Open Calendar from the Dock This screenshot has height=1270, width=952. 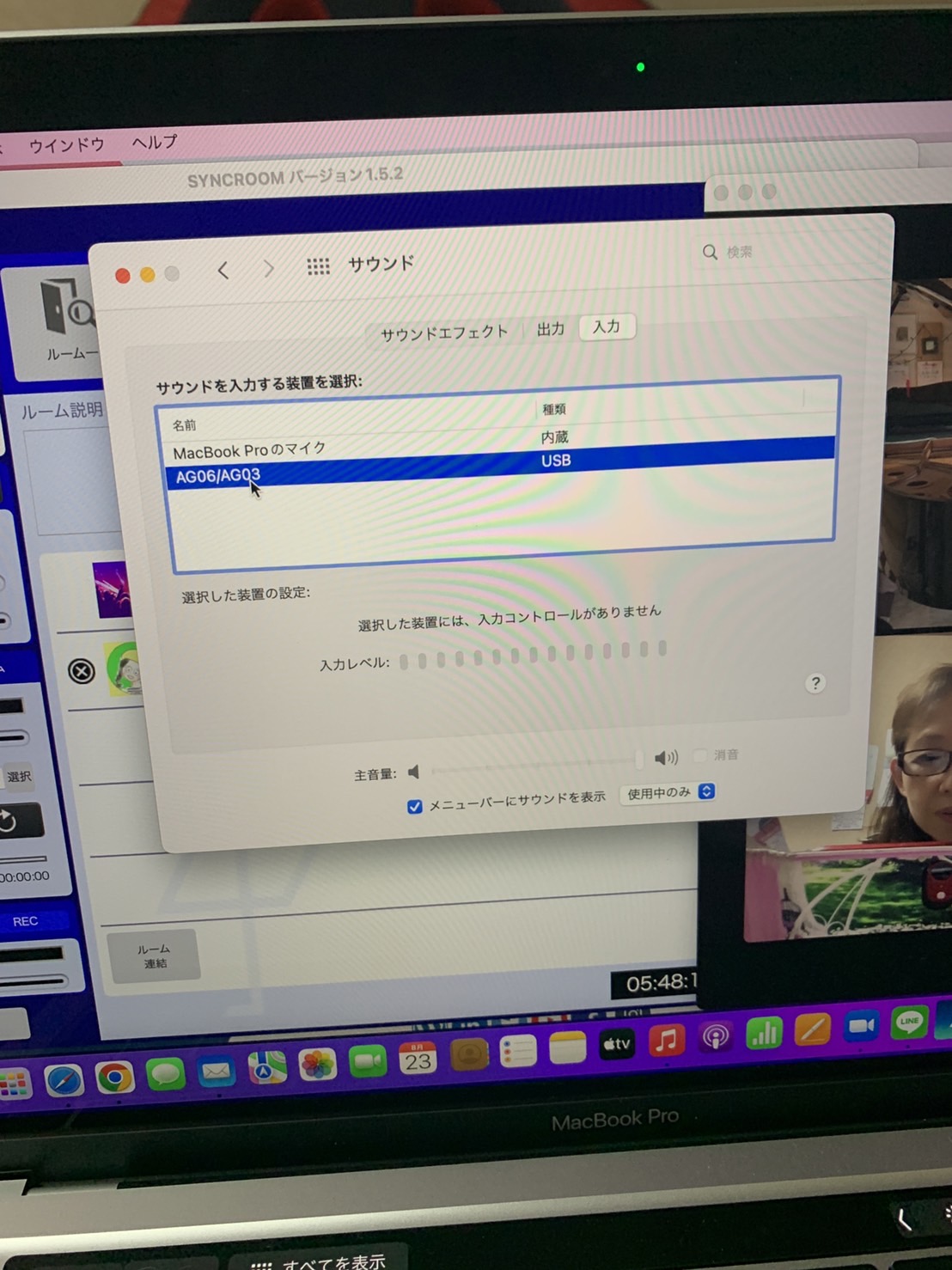click(x=418, y=1058)
